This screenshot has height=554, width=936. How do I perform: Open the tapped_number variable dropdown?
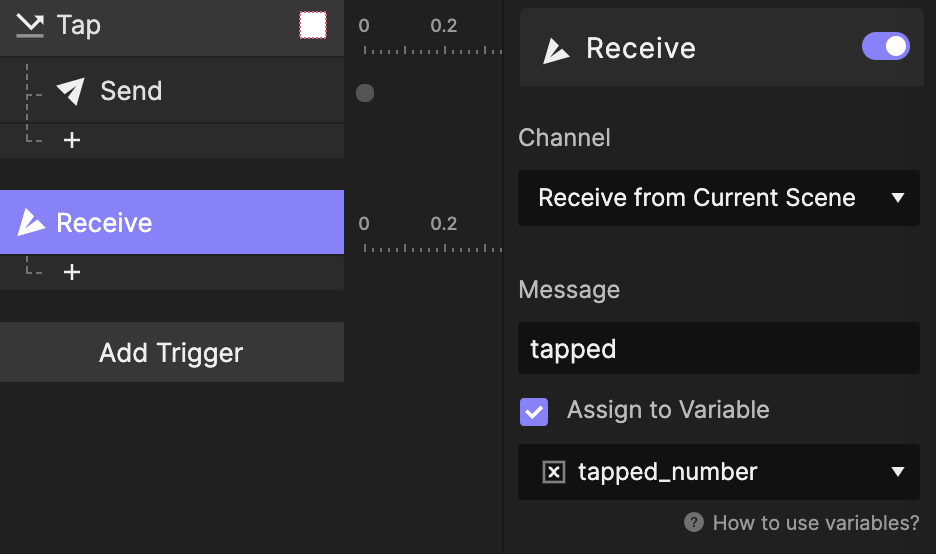pyautogui.click(x=719, y=472)
